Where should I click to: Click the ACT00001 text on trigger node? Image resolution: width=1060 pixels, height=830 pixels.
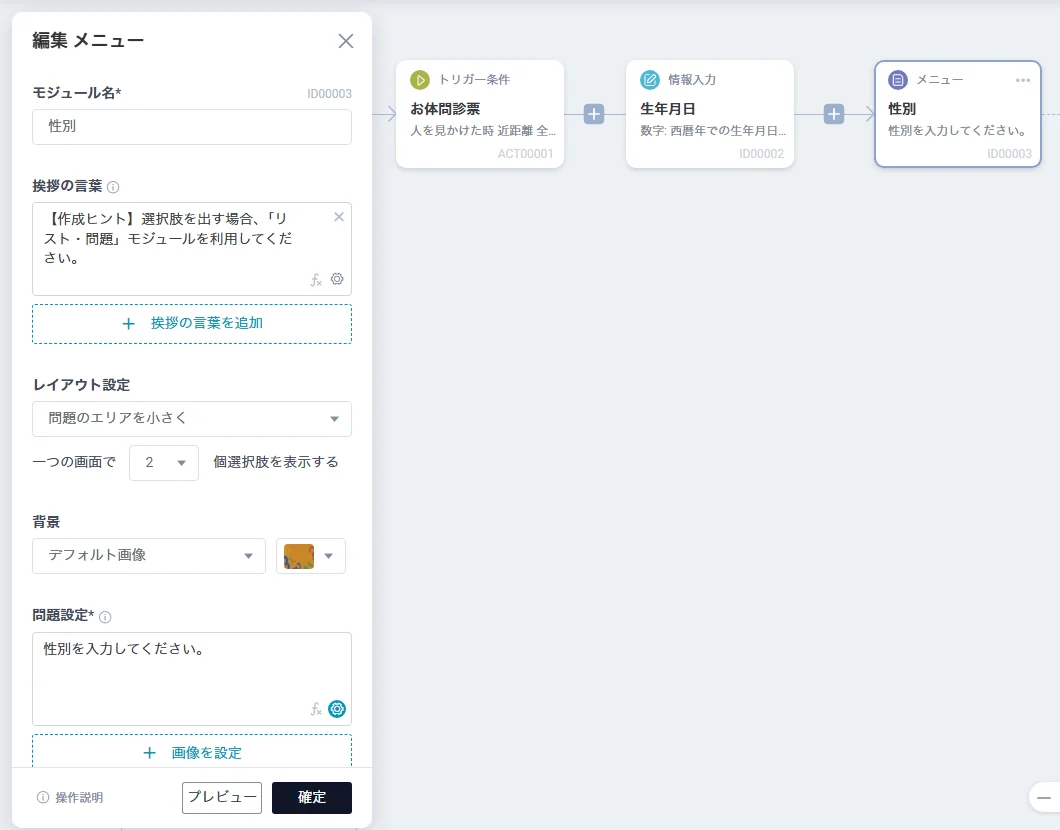(x=525, y=153)
